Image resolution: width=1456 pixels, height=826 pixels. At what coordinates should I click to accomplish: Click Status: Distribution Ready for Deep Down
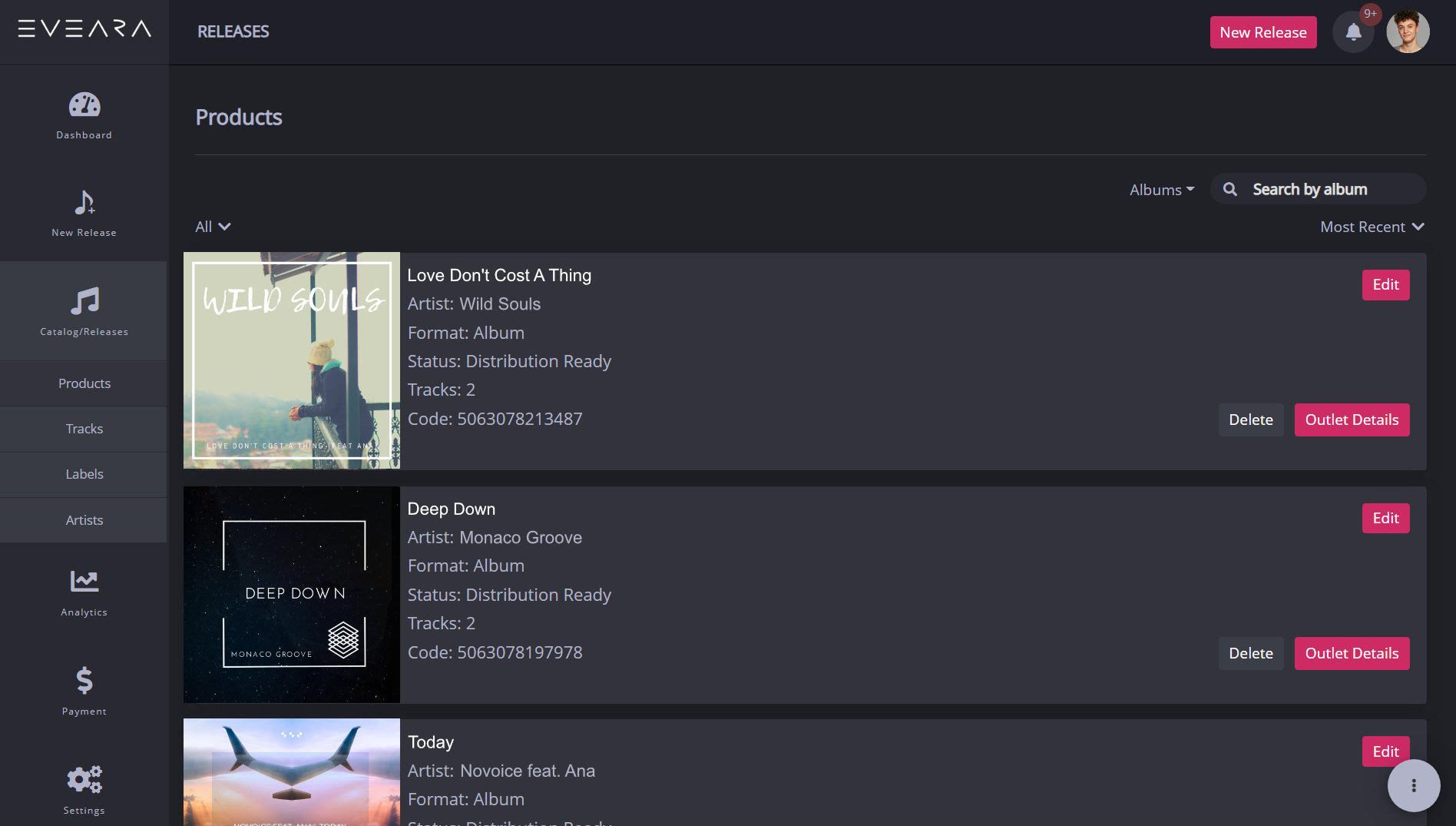[x=509, y=595]
